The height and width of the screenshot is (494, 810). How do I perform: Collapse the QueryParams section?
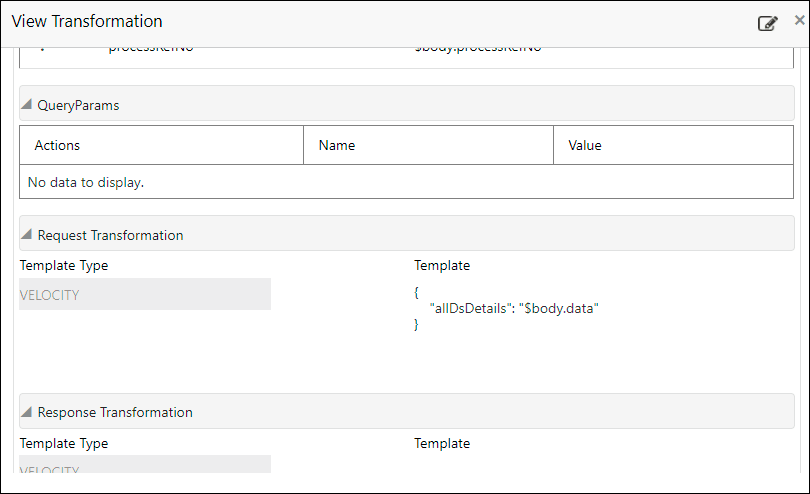click(27, 105)
